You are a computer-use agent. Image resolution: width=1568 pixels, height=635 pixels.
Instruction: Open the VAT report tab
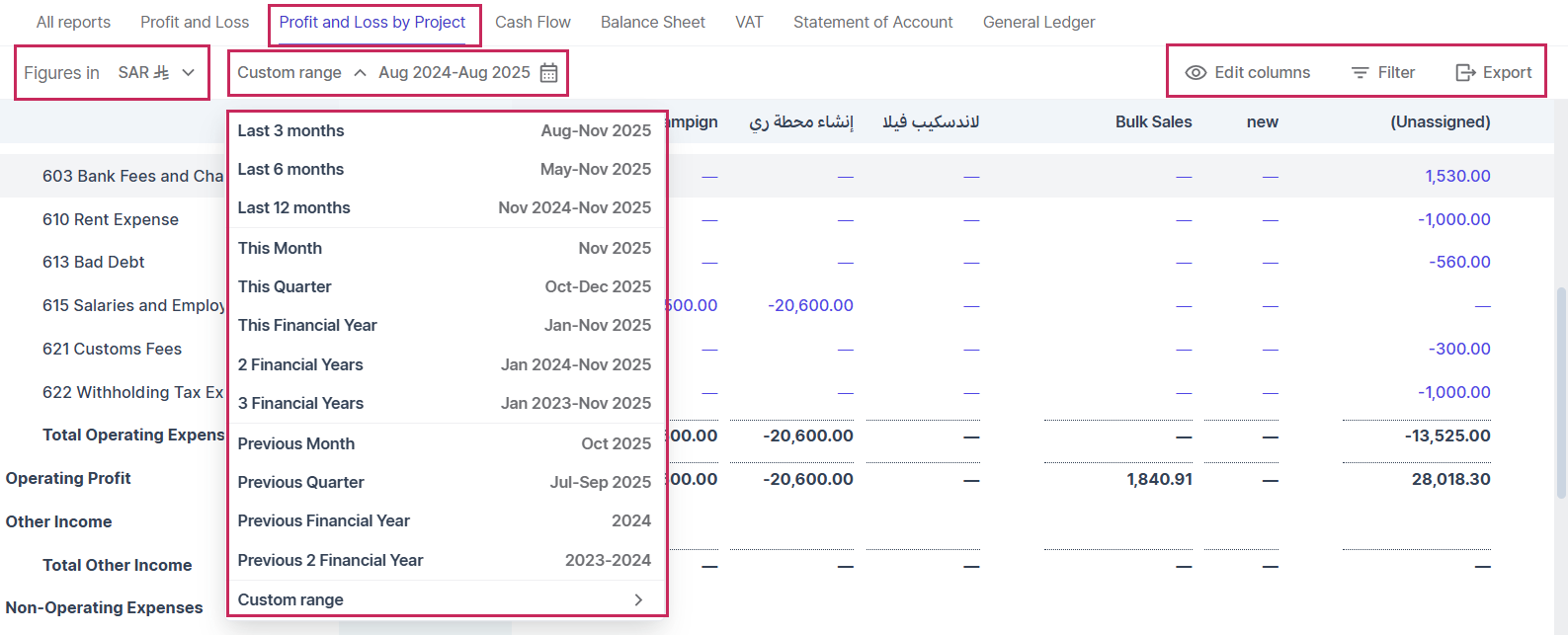point(749,22)
